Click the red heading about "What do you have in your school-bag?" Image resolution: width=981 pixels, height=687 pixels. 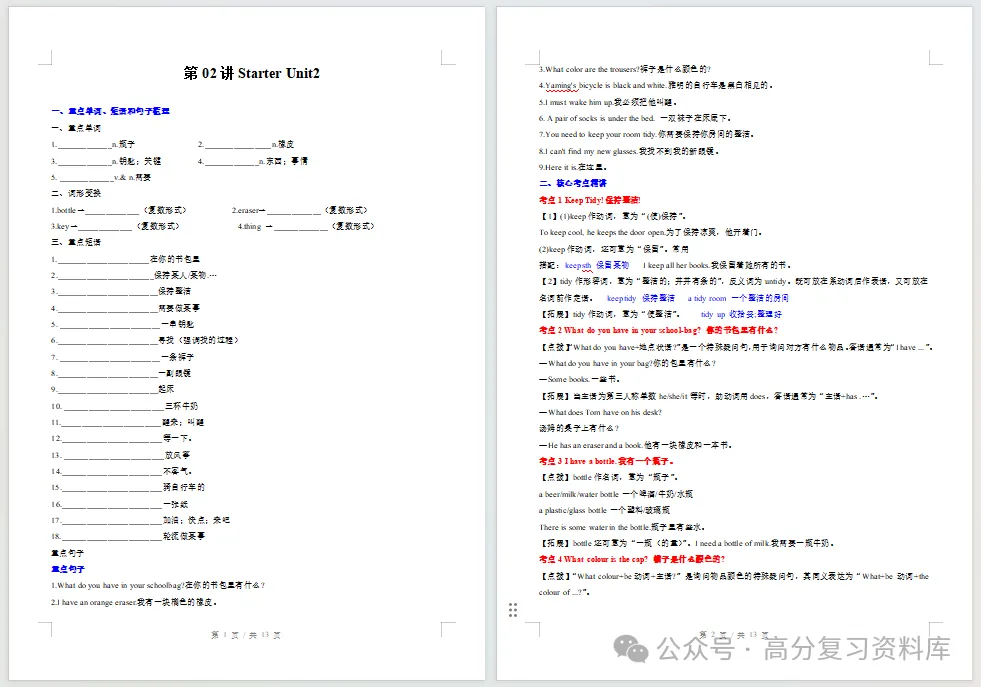pos(658,330)
